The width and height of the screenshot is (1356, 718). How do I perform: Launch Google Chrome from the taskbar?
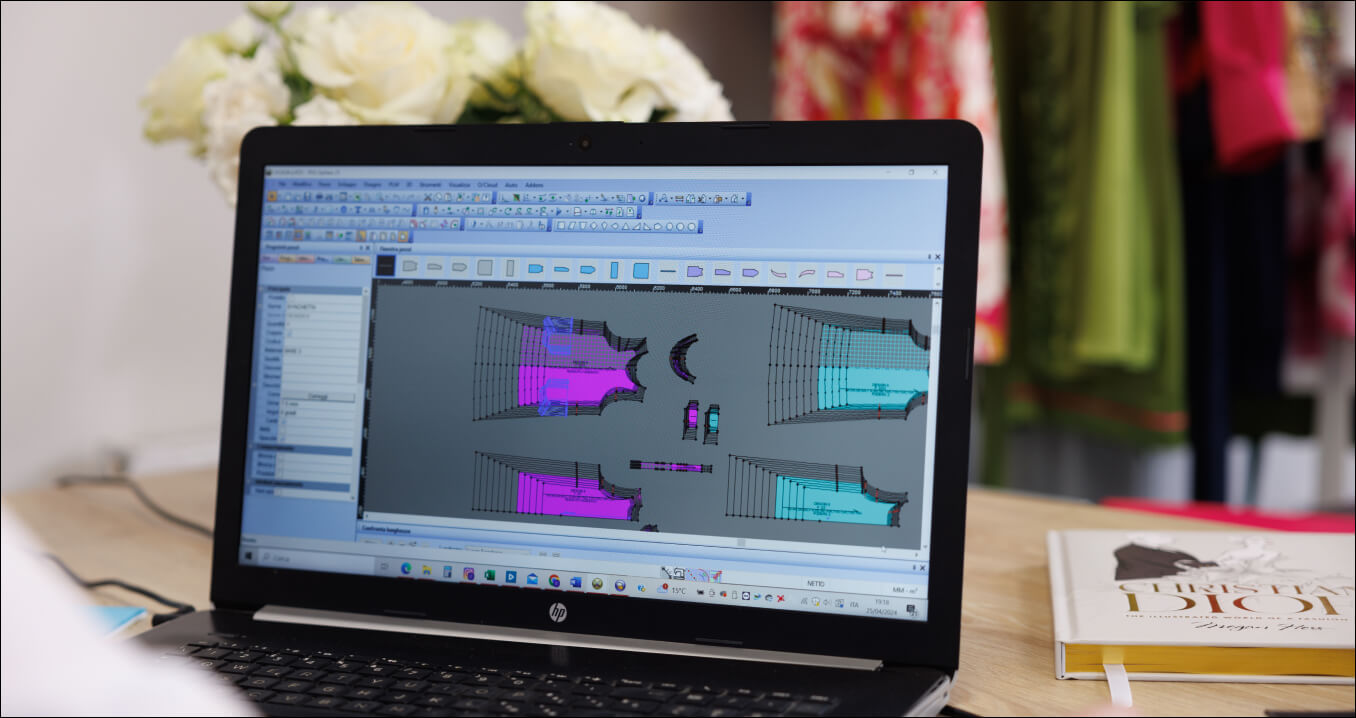(554, 580)
